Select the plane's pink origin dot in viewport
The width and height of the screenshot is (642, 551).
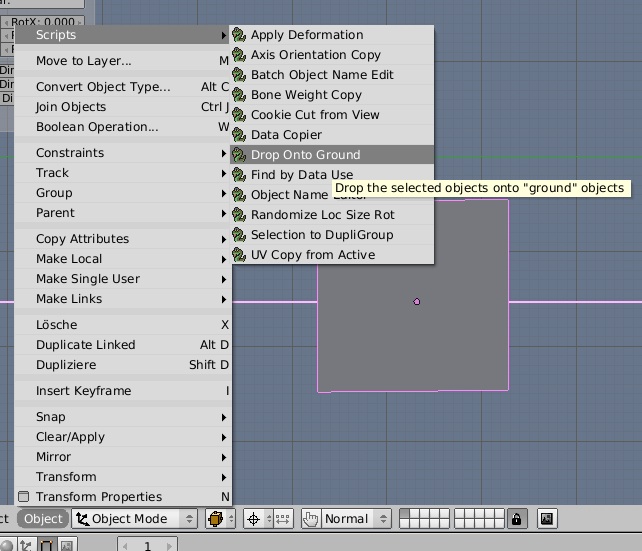coord(417,302)
